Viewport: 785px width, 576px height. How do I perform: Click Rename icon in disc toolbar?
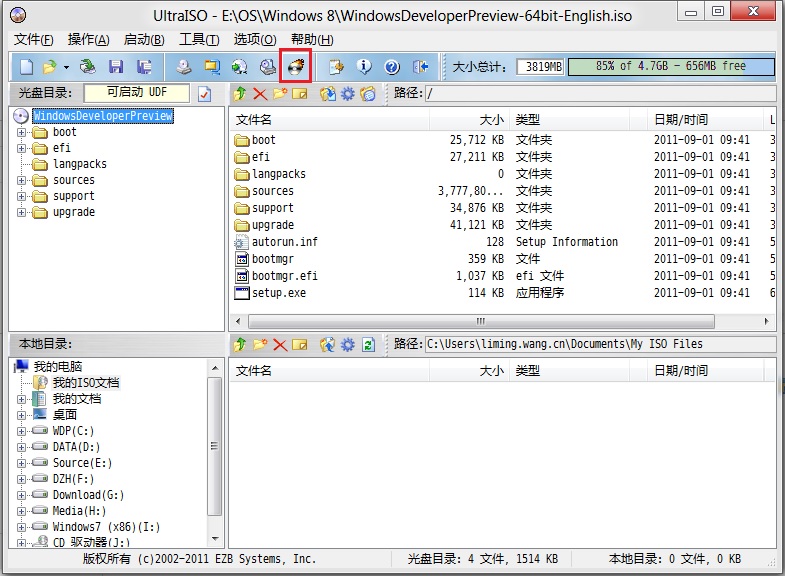click(300, 94)
